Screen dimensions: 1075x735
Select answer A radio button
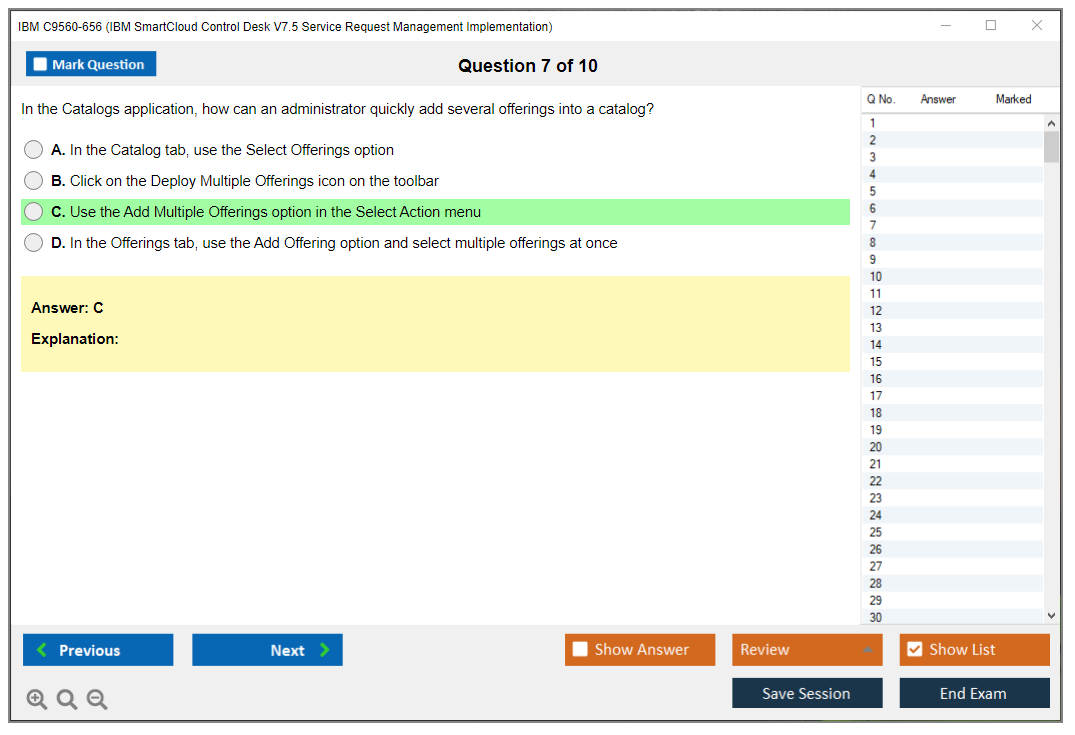pos(34,150)
